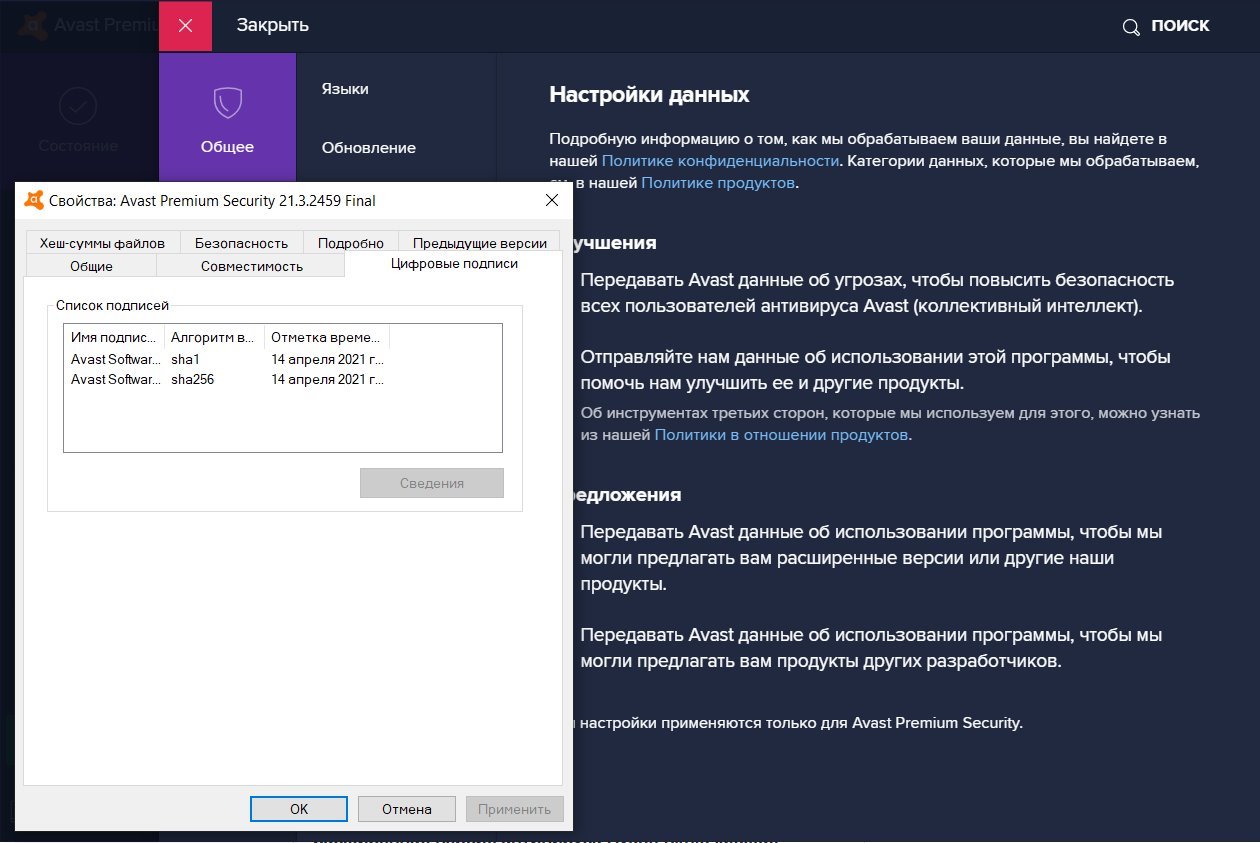The height and width of the screenshot is (843, 1260).
Task: Open Предыдущие версии tab
Action: click(480, 243)
